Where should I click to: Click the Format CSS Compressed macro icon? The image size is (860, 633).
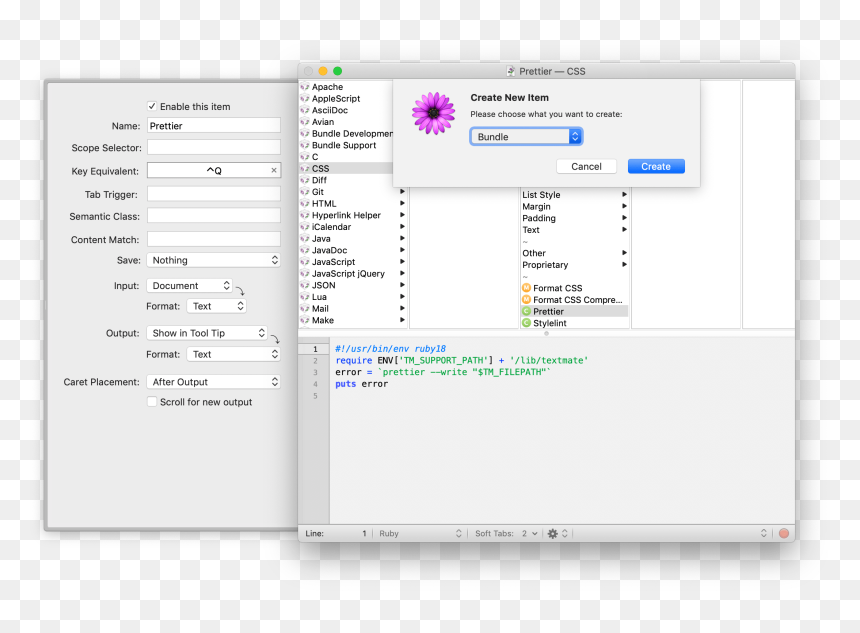click(x=527, y=299)
